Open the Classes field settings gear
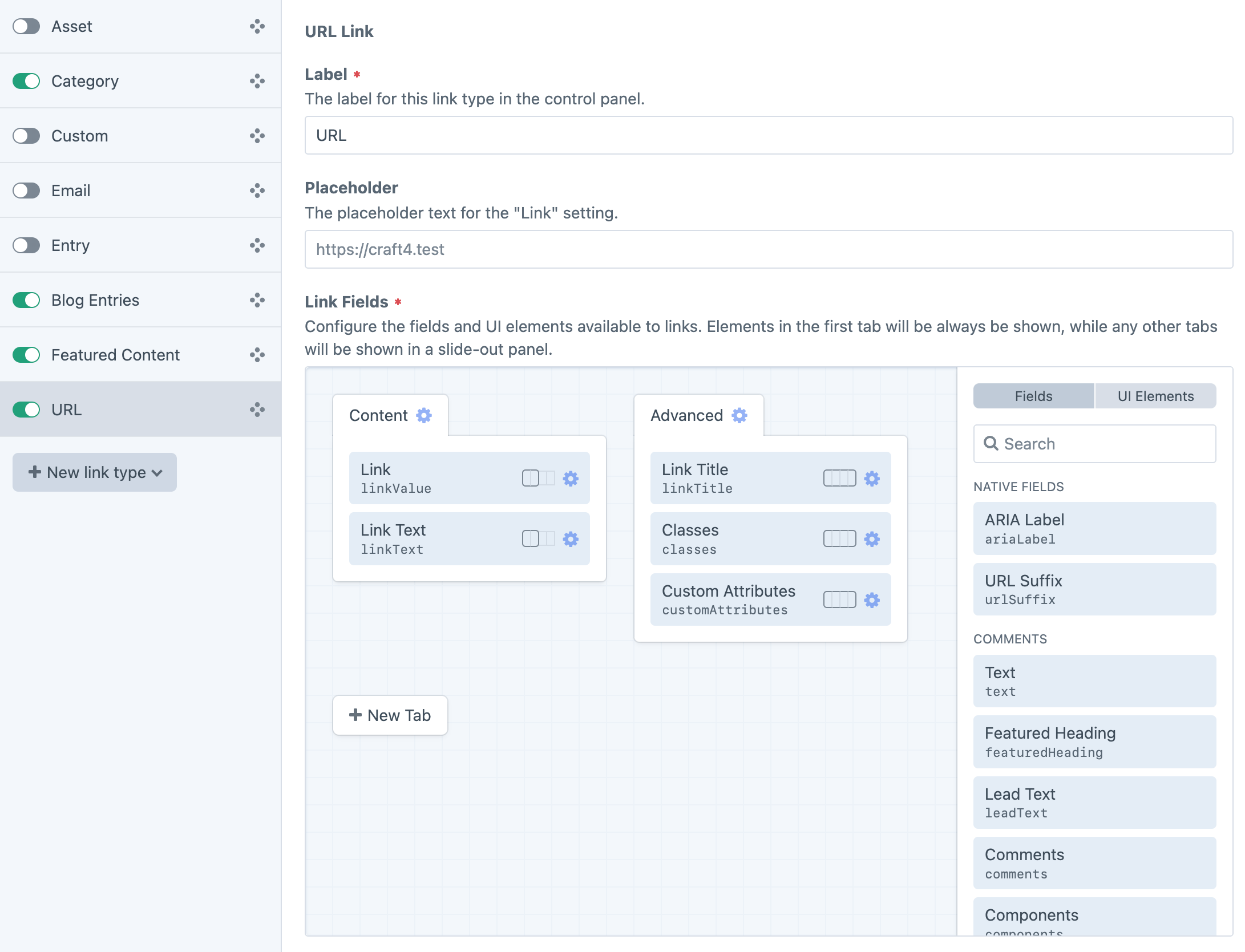 pyautogui.click(x=872, y=538)
